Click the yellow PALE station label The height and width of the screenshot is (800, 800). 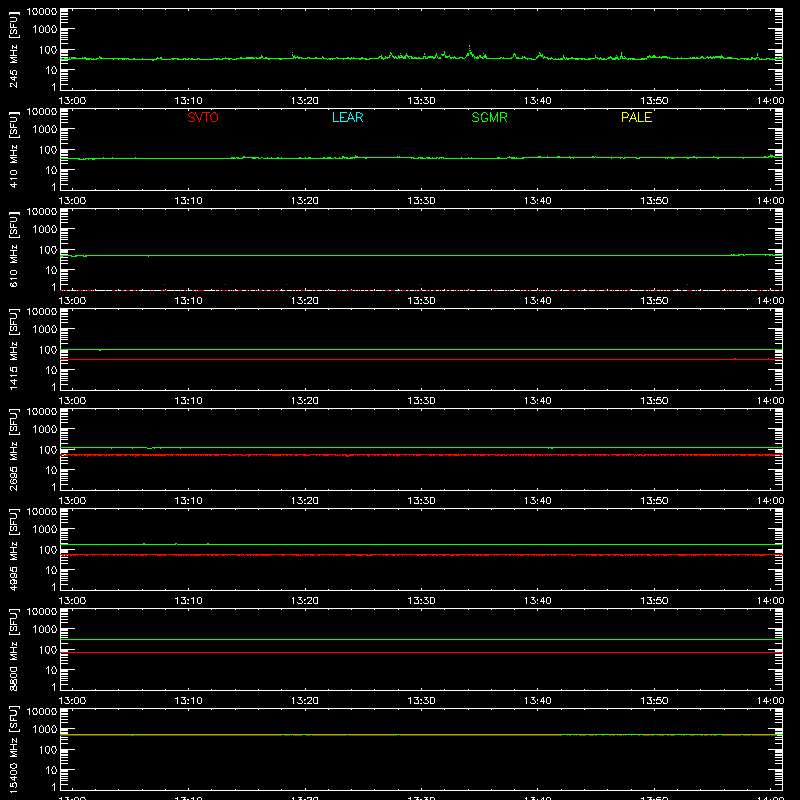[x=636, y=117]
